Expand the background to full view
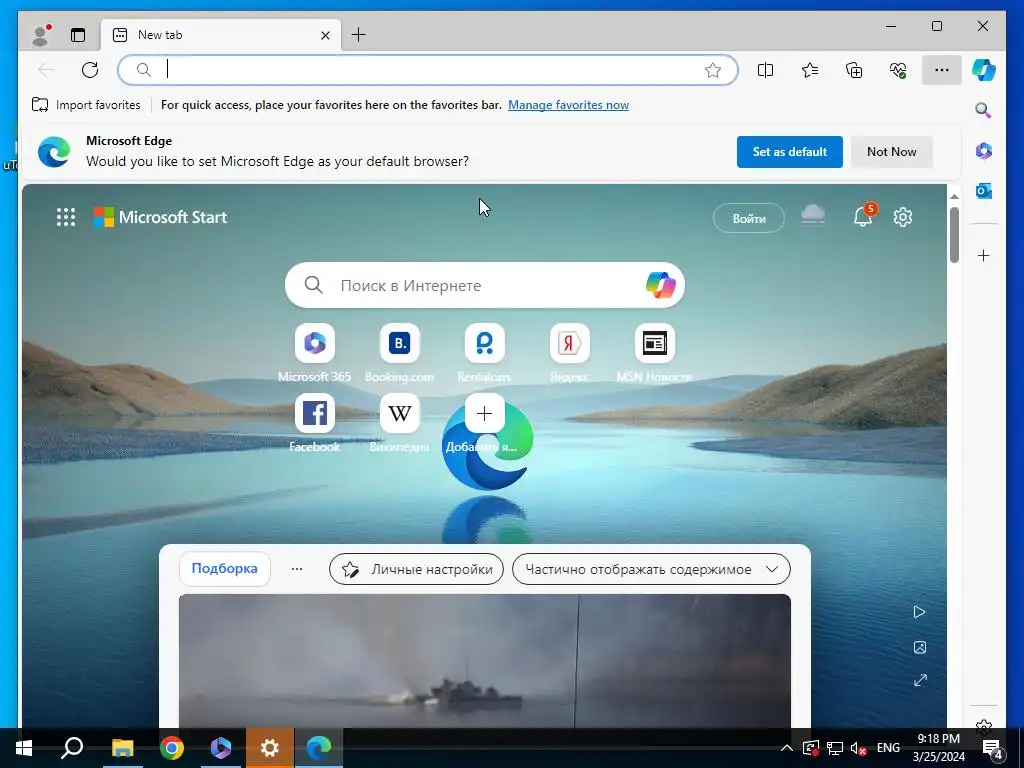 (920, 680)
